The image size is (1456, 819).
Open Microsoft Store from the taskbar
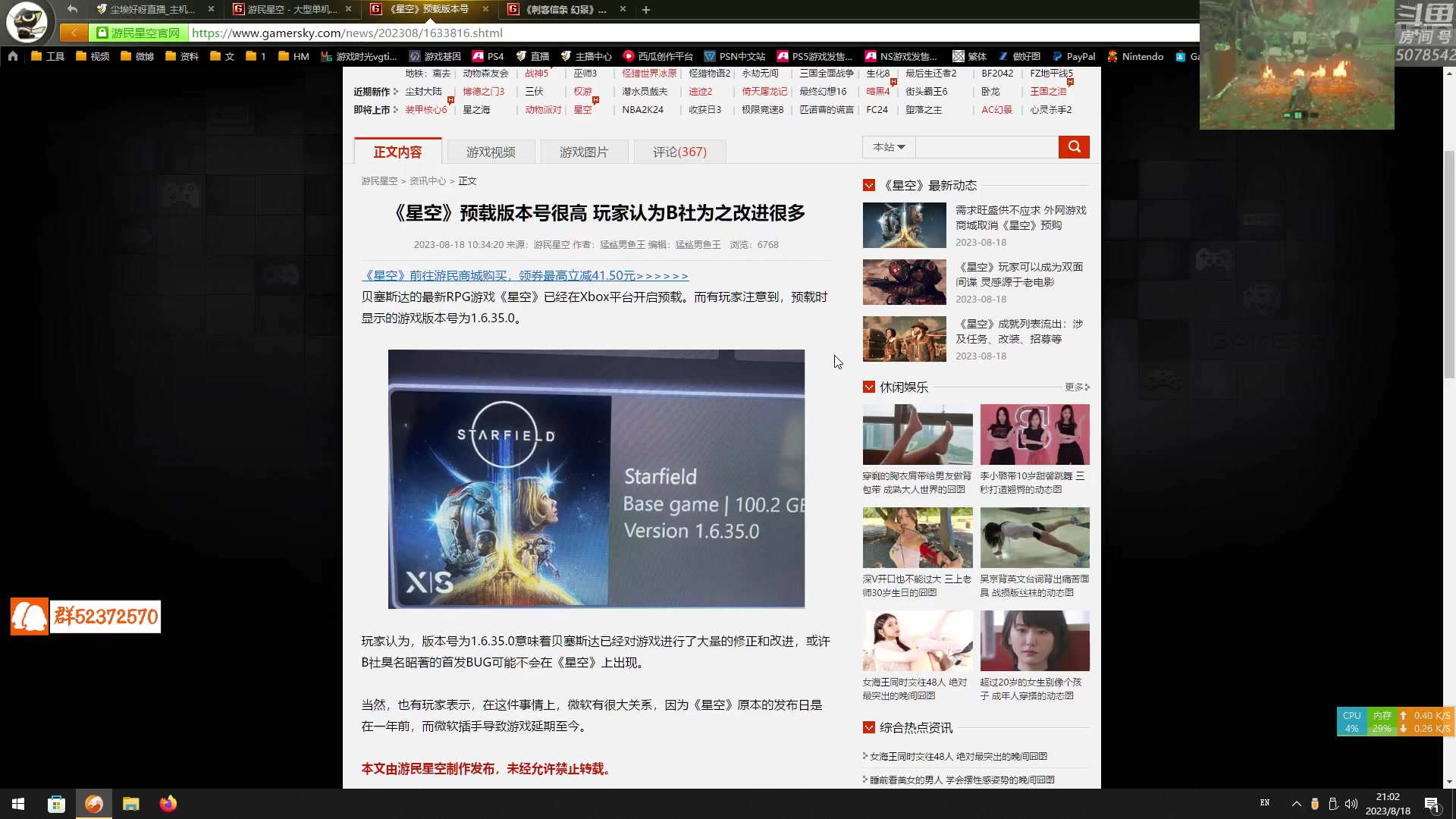(x=56, y=804)
